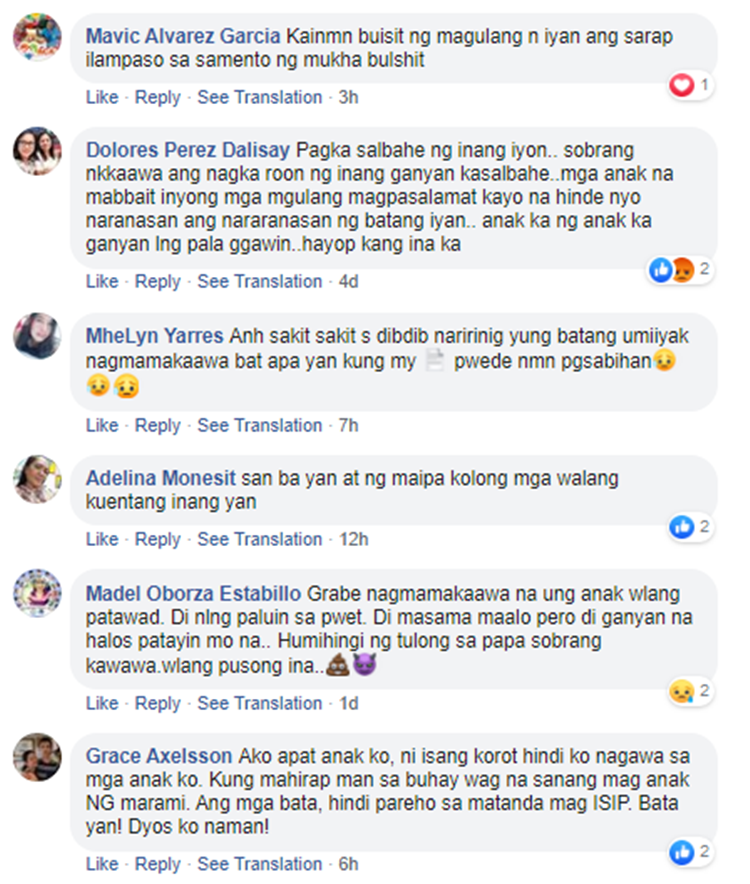Reply to Madel Oborza Estabillo's comment

tap(157, 703)
